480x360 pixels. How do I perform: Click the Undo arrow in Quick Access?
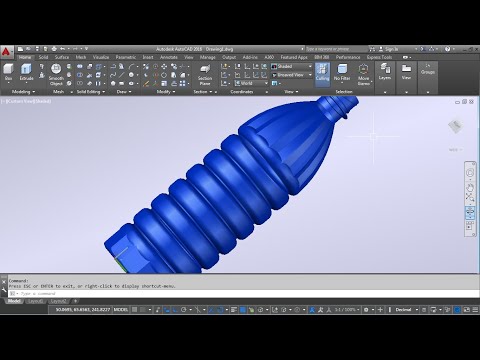62,49
